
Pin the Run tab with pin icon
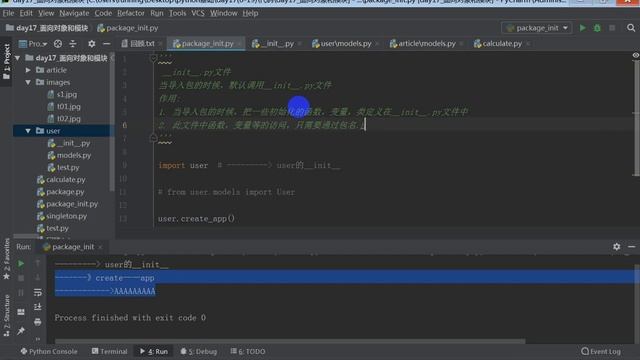tap(20, 331)
